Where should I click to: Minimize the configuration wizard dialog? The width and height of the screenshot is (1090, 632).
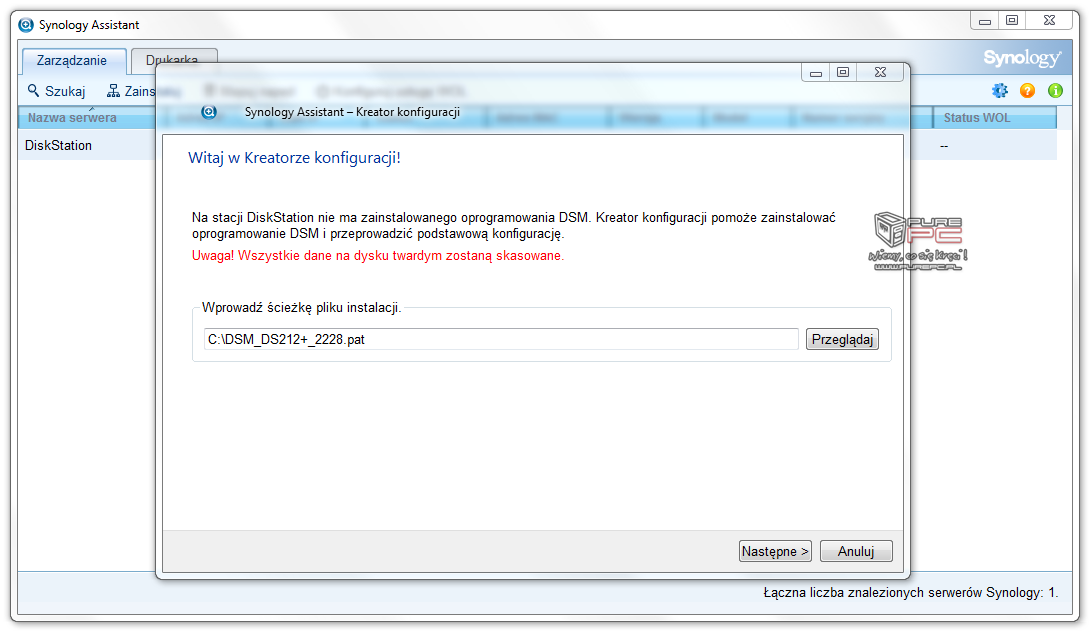click(815, 72)
